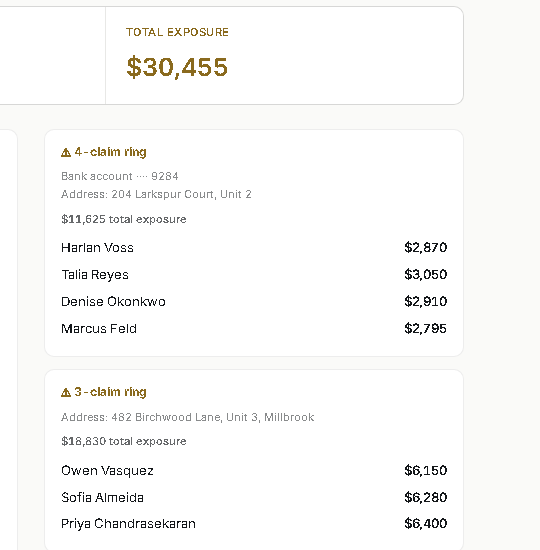The image size is (540, 550).
Task: Select Harlan Voss claim row
Action: 254,248
